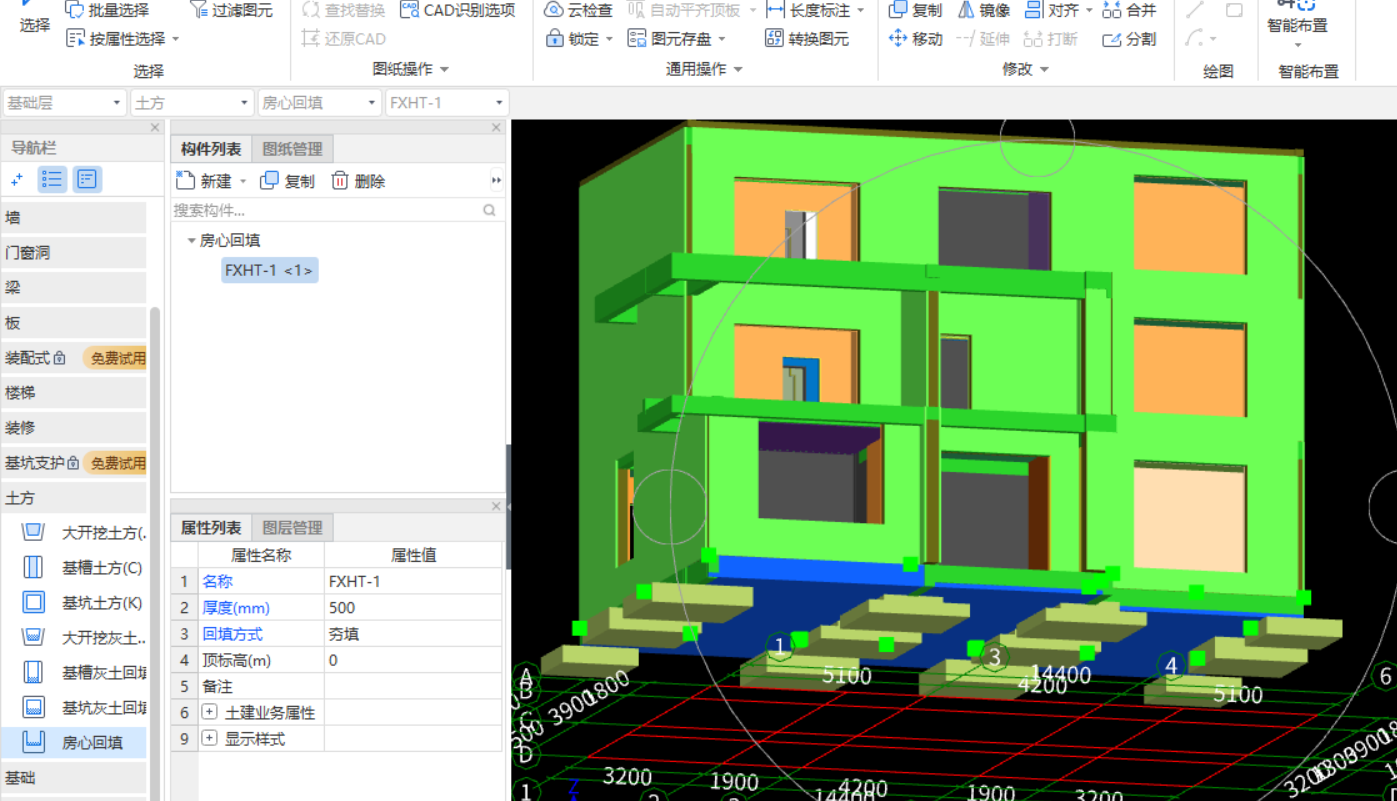The height and width of the screenshot is (801, 1397).
Task: Click the search magnifier in component search
Action: (490, 210)
